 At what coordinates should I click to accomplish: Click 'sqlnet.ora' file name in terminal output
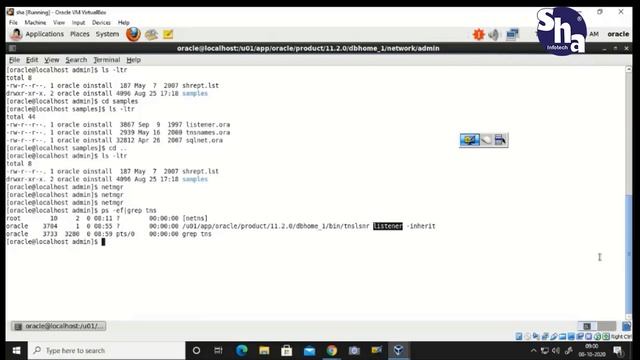tap(204, 140)
